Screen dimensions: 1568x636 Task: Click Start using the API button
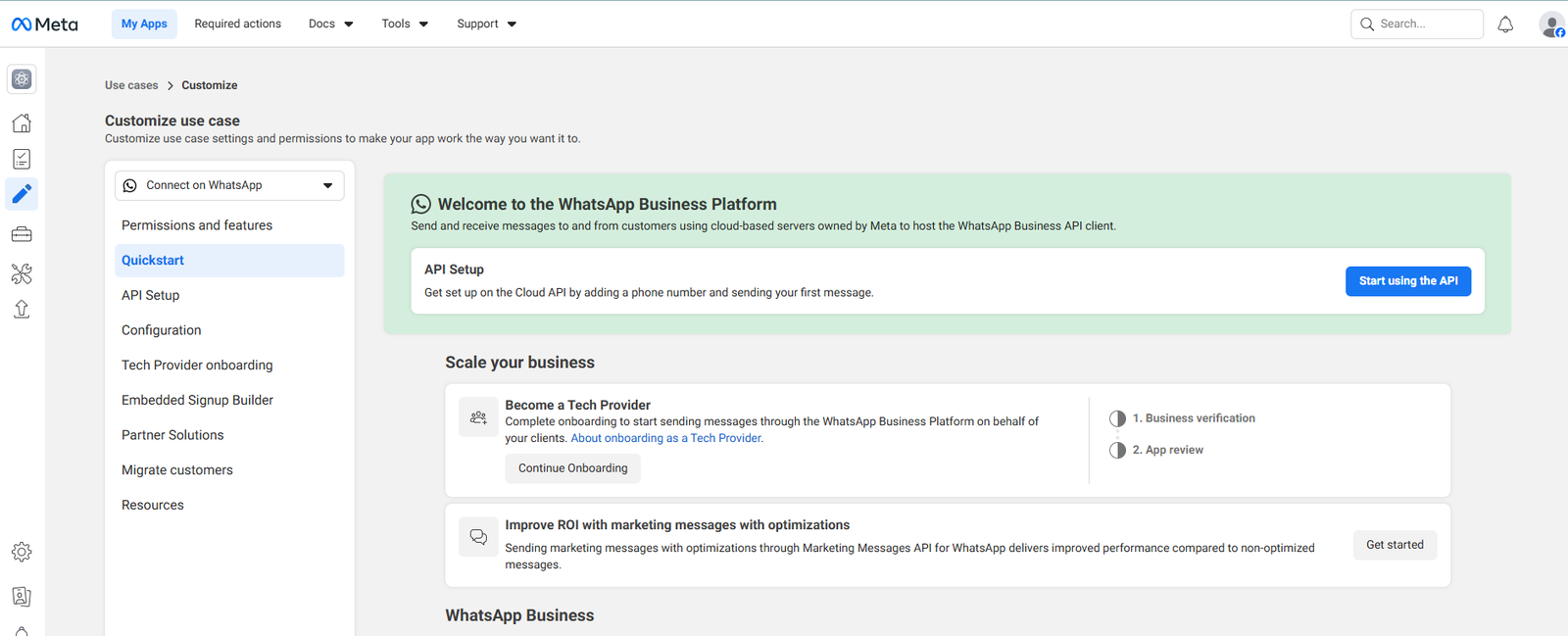click(x=1408, y=281)
